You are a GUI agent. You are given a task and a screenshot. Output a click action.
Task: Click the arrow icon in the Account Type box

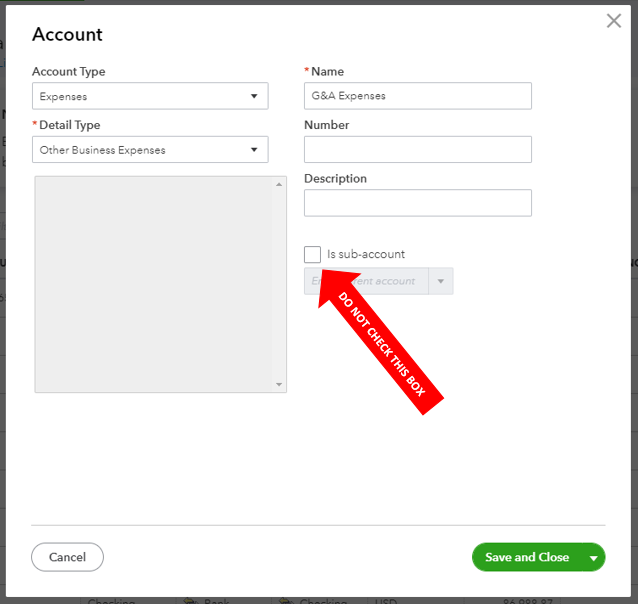254,96
